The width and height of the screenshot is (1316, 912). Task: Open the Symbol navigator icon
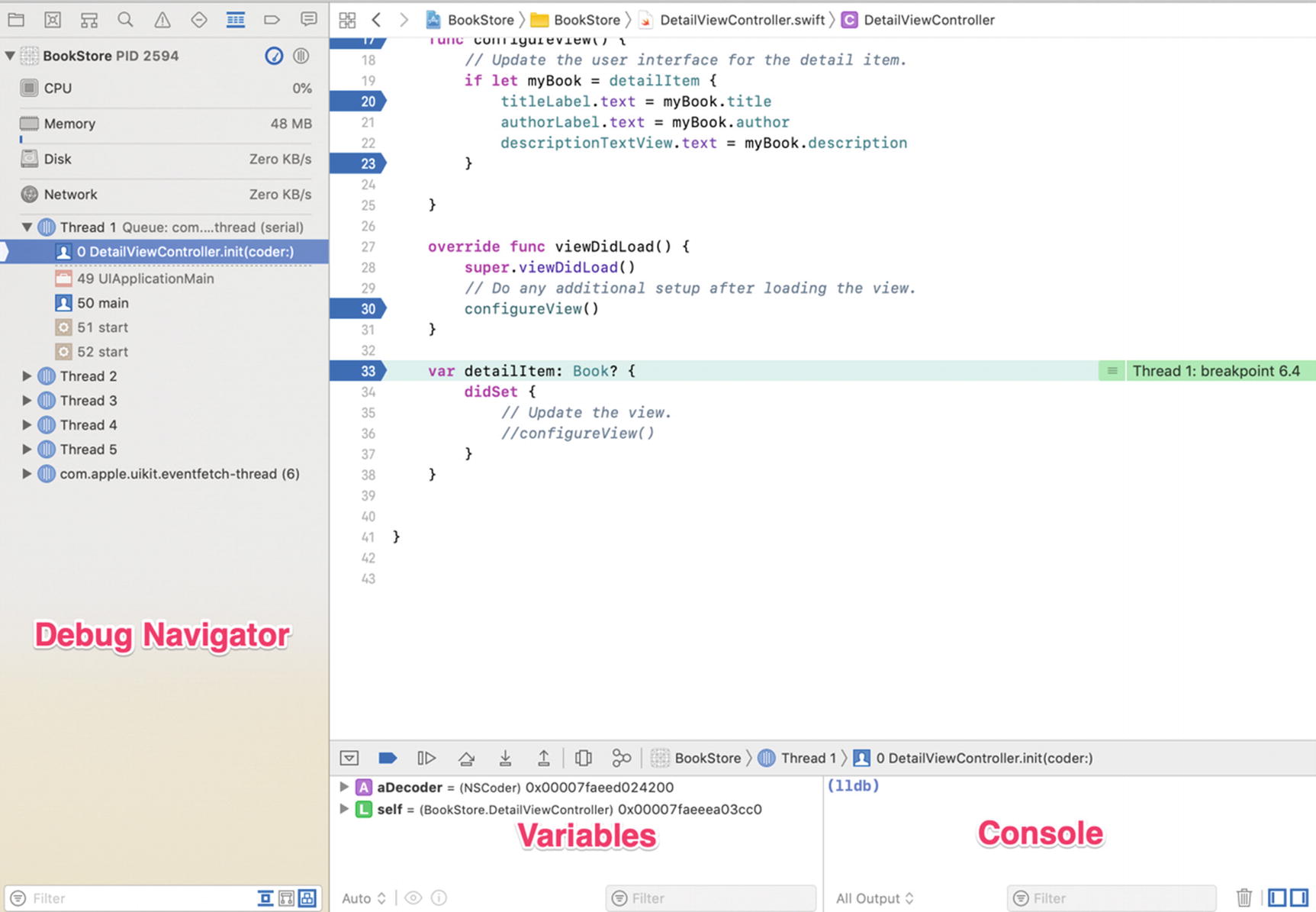point(89,20)
